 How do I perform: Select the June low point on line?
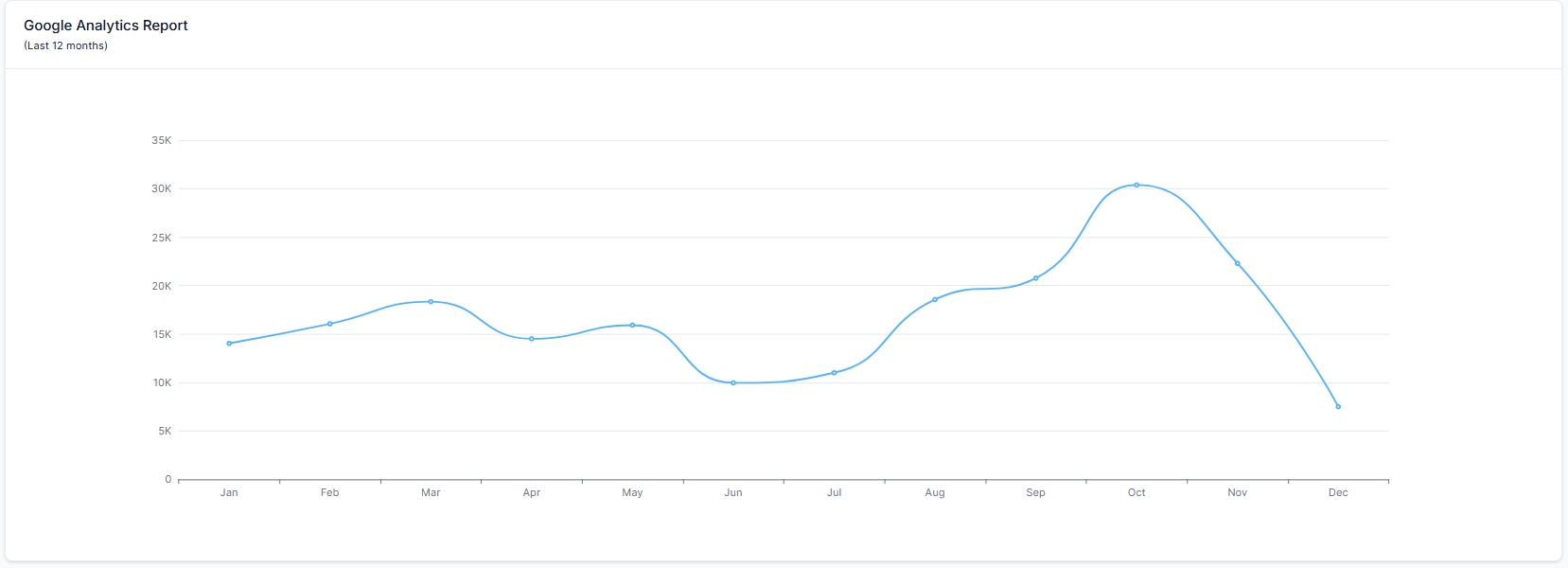[x=733, y=383]
